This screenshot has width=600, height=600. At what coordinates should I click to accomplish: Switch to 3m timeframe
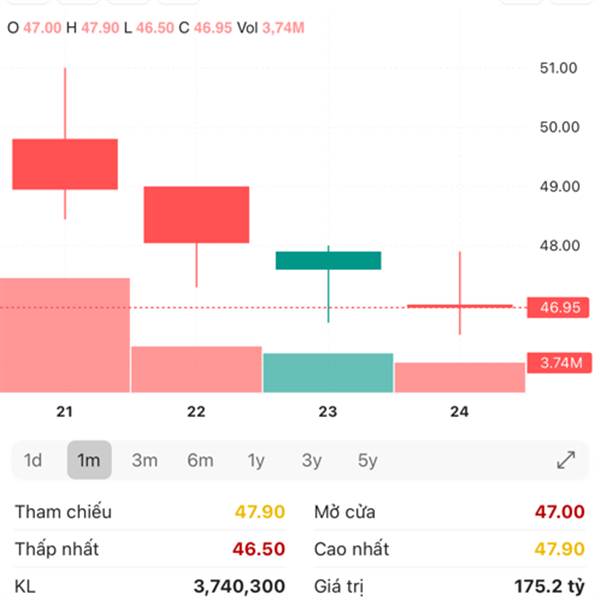[x=145, y=461]
